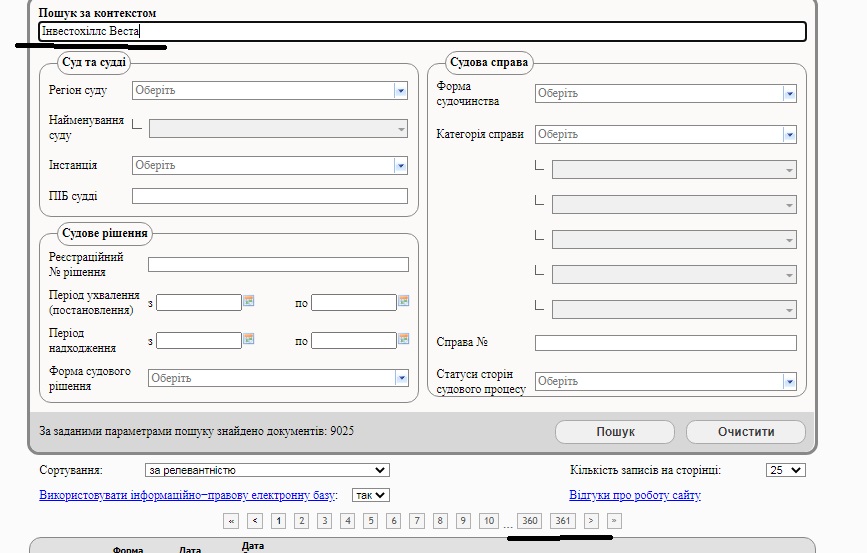This screenshot has width=867, height=553.
Task: Open calendar for receipt period start date
Action: pyautogui.click(x=249, y=340)
